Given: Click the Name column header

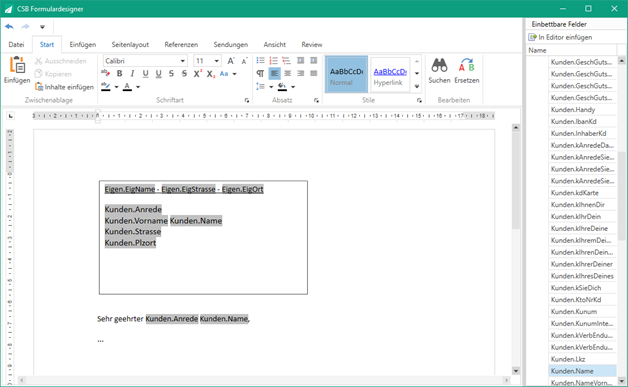Looking at the screenshot, I should click(x=571, y=50).
